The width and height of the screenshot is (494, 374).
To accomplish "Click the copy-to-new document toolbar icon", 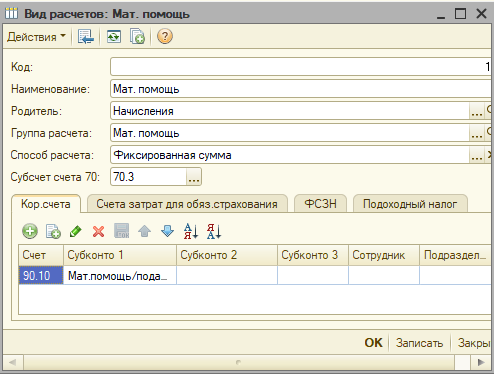I will click(x=137, y=37).
